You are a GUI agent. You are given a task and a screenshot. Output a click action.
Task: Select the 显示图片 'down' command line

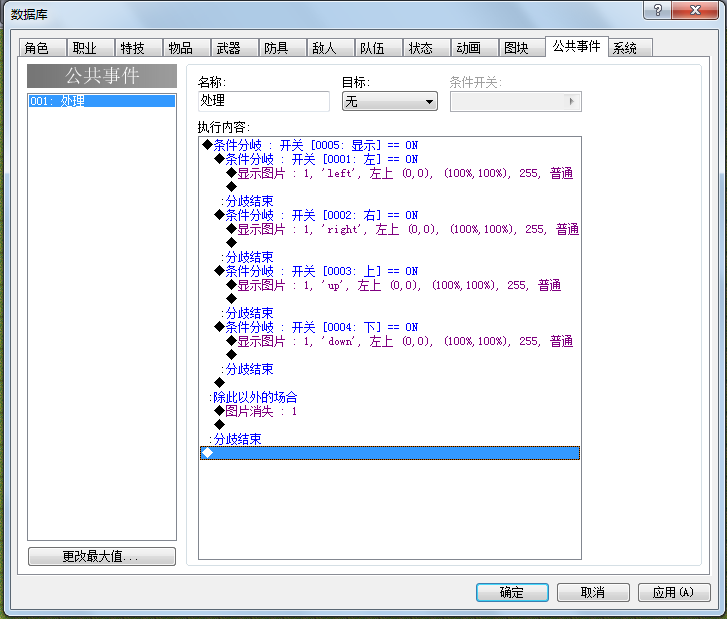pos(390,341)
